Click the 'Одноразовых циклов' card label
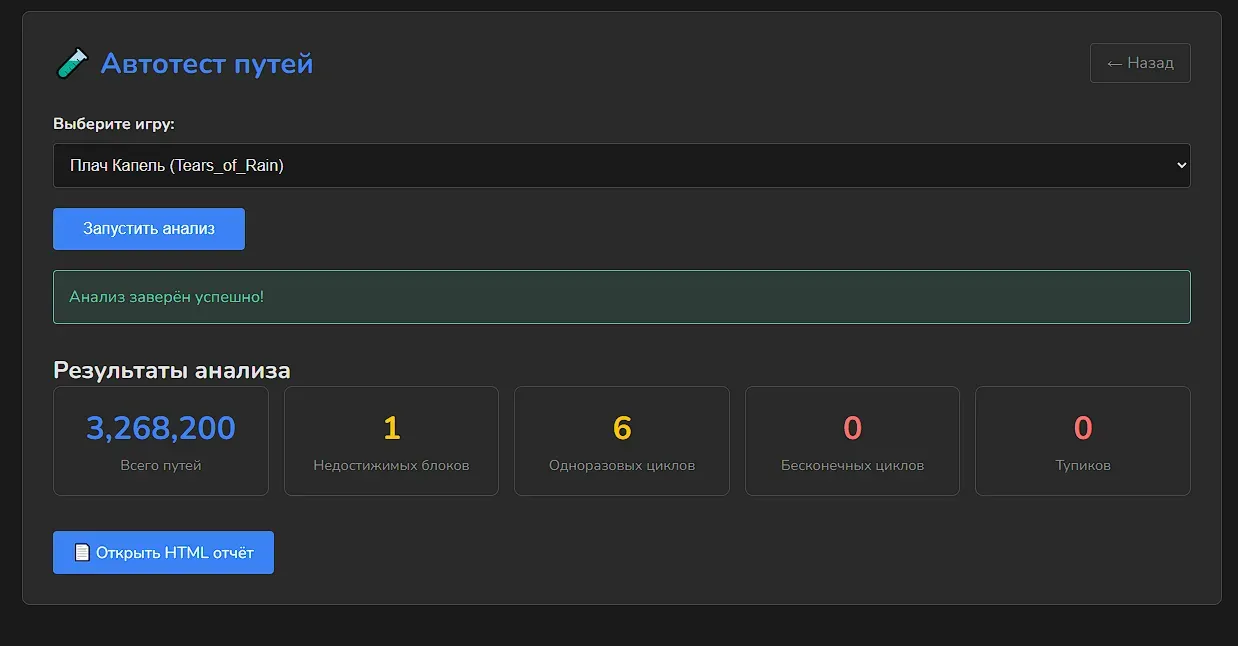 pyautogui.click(x=622, y=465)
